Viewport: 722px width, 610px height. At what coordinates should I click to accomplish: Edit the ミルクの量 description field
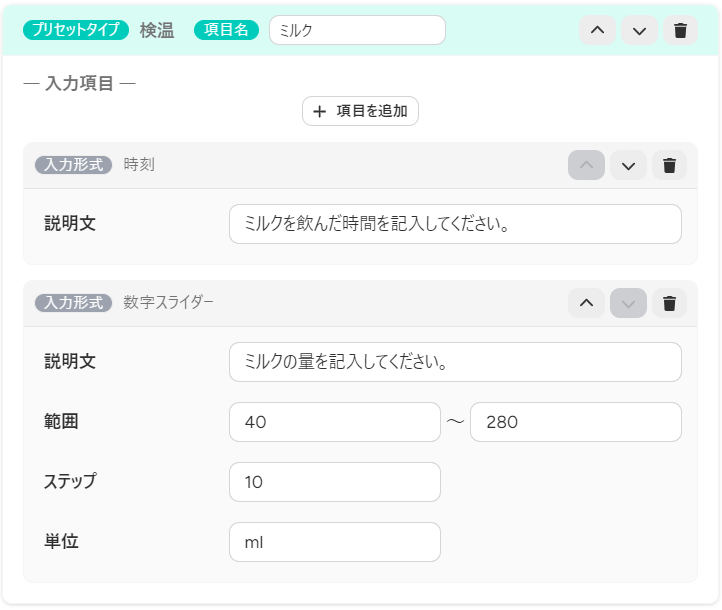pyautogui.click(x=455, y=362)
